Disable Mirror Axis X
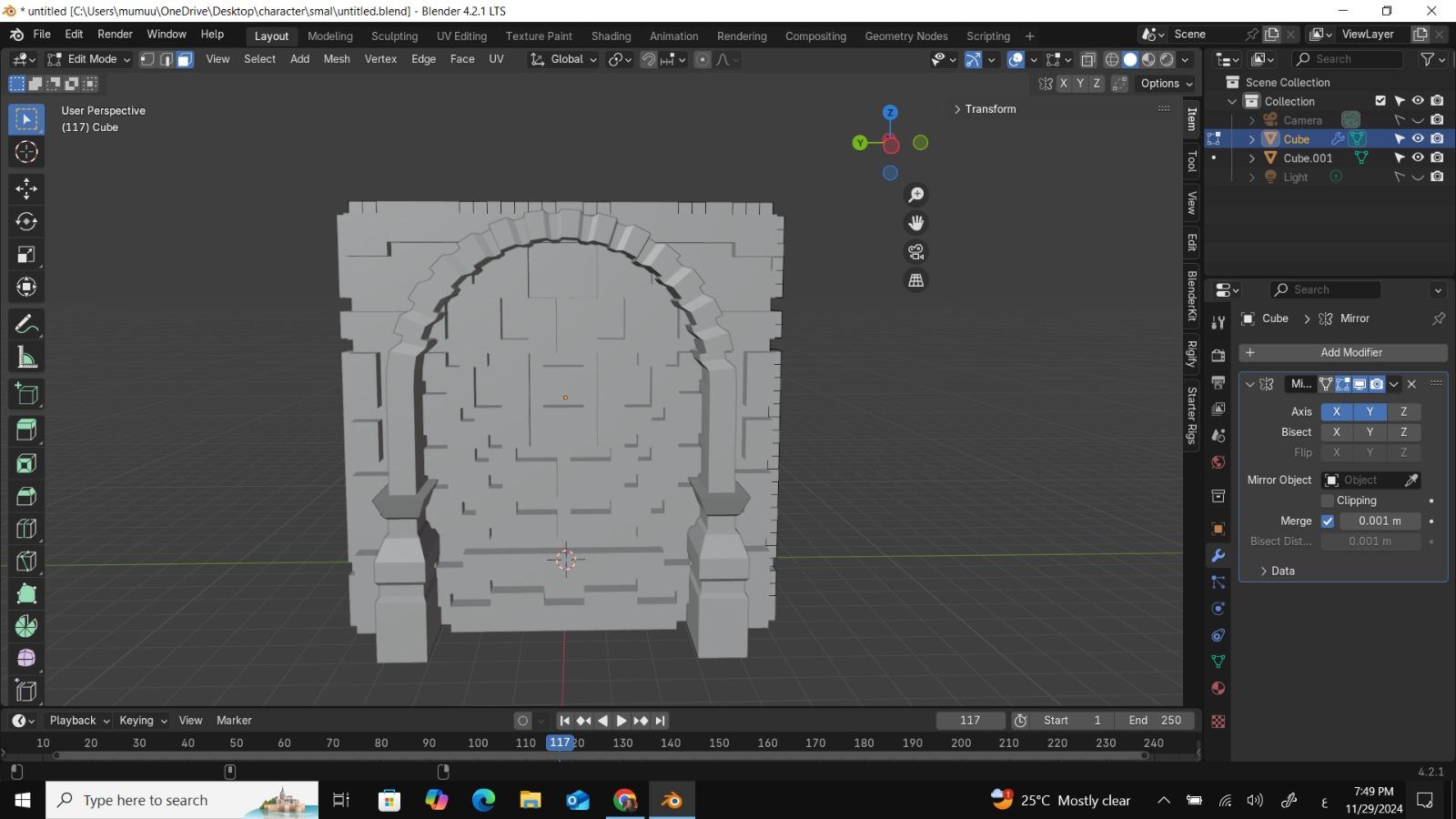 pos(1336,411)
